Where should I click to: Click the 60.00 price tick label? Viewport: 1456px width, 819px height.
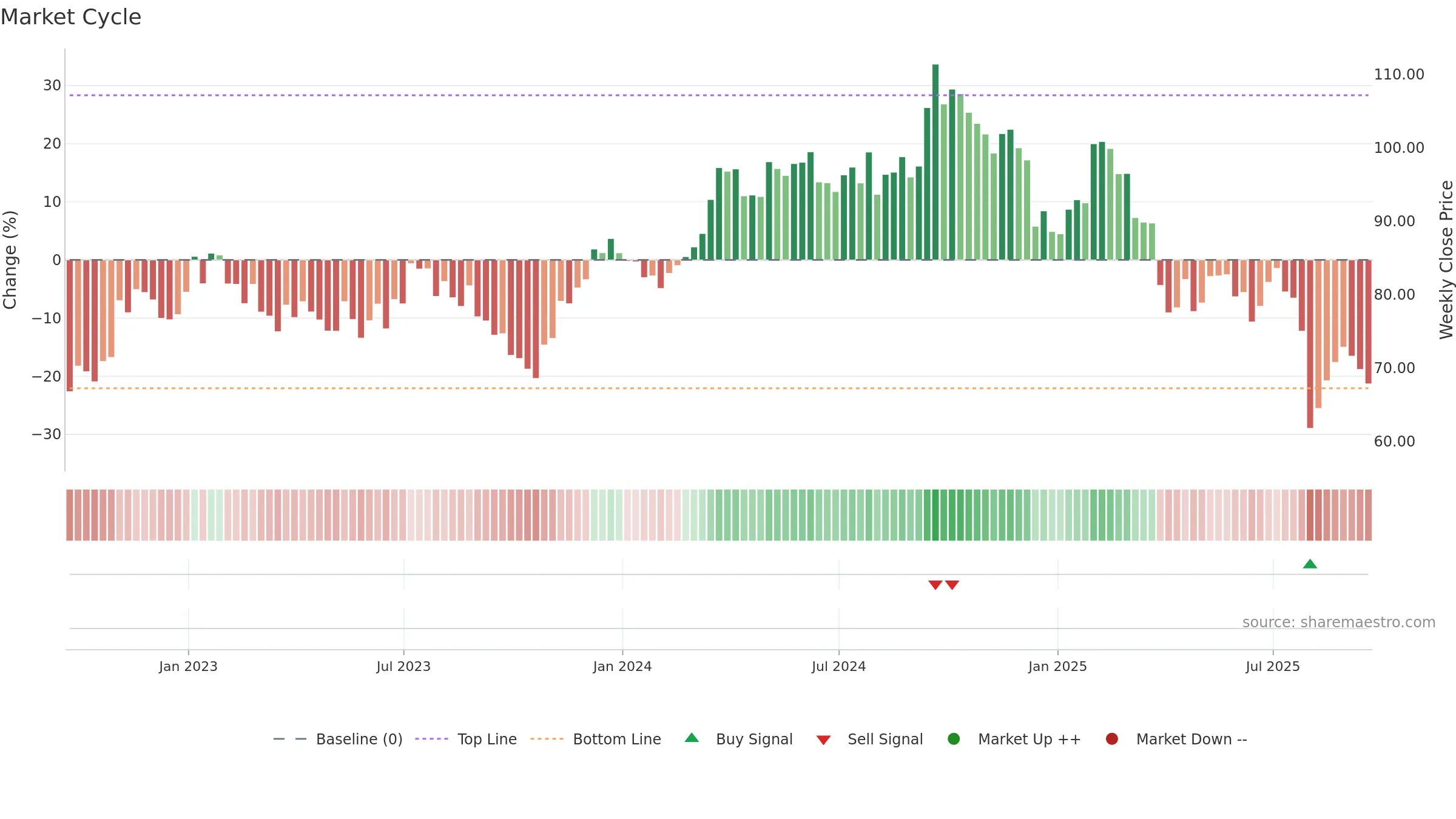[1395, 442]
